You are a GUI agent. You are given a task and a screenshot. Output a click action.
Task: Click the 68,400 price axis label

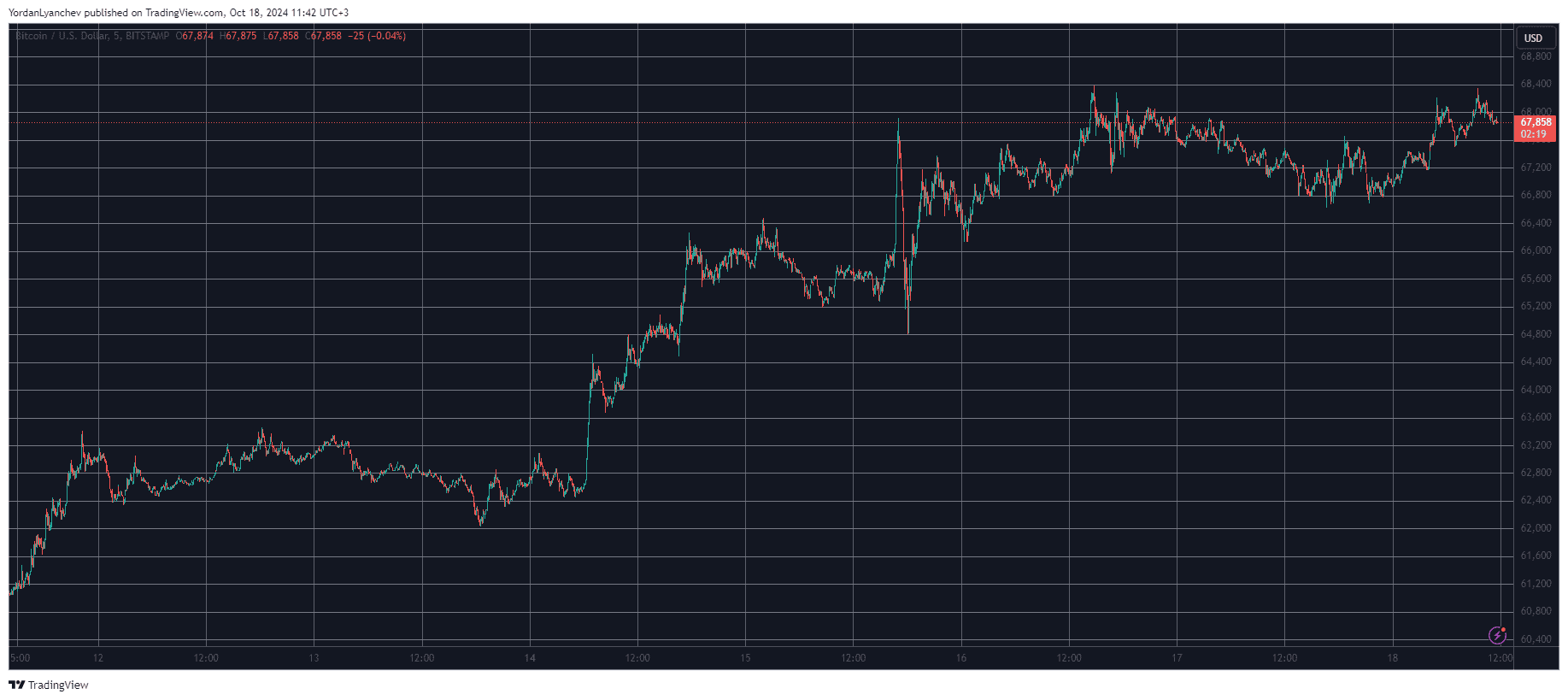[1536, 84]
